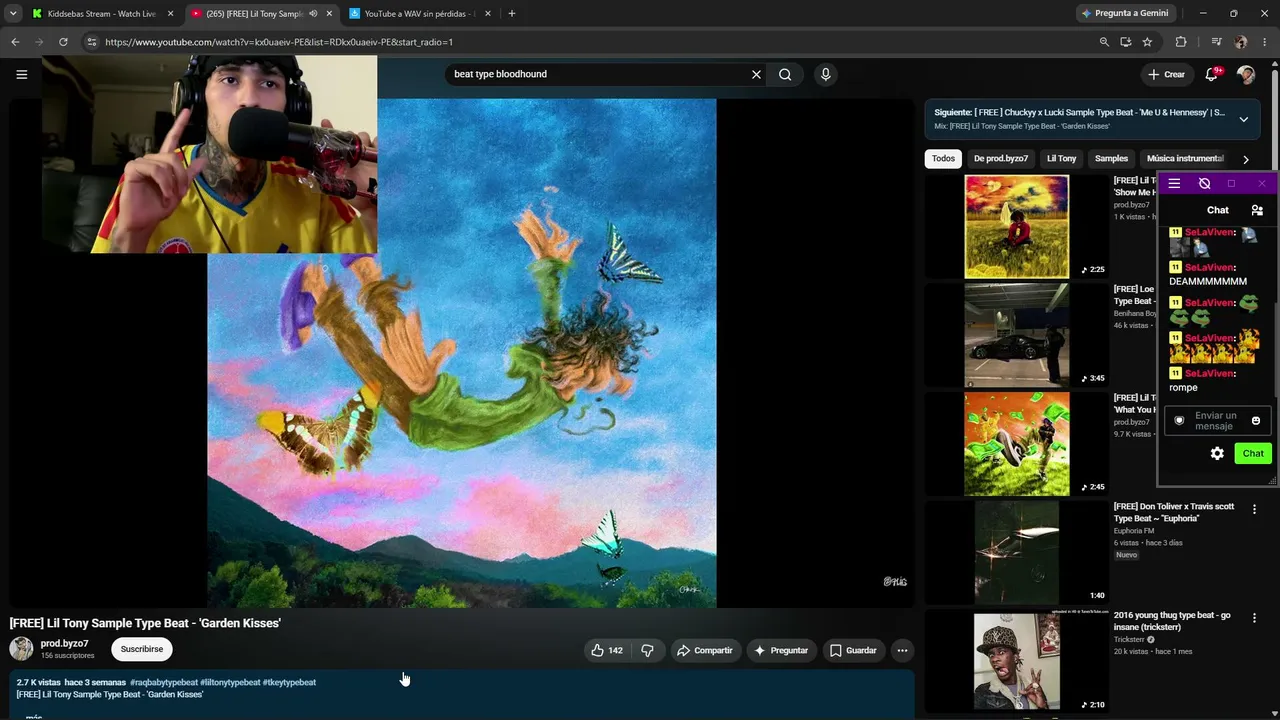Switch to the Kiddsebas Stream tab
1280x720 pixels.
102,14
